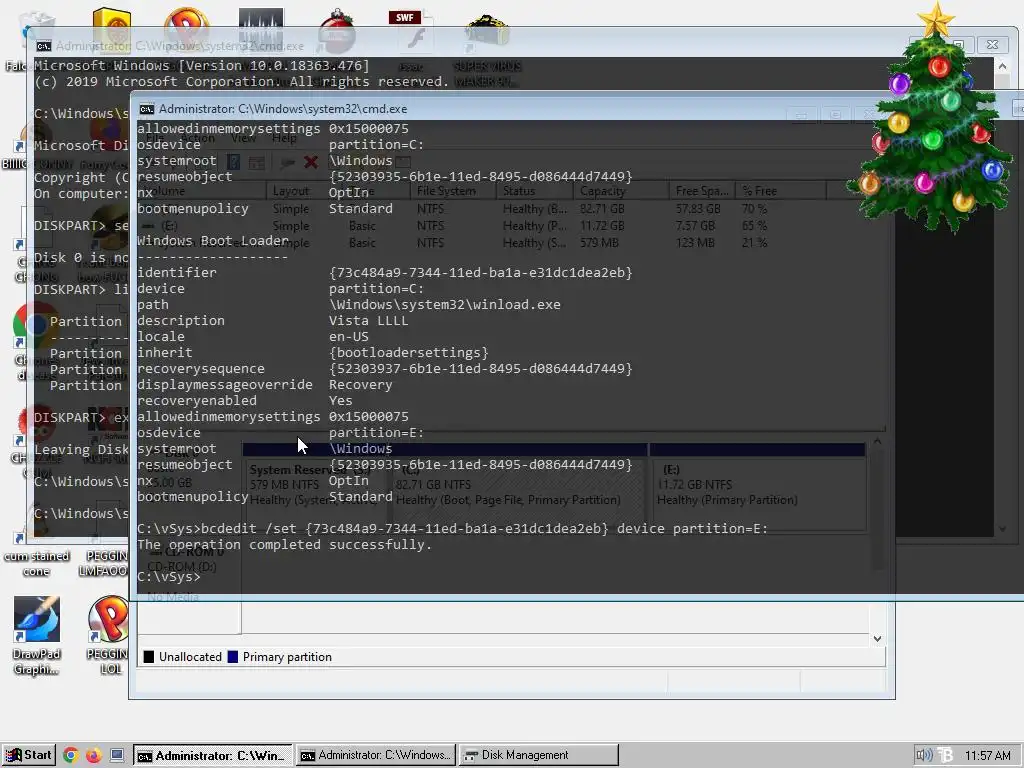Viewport: 1024px width, 768px height.
Task: Click the 'Primary partition' legend label
Action: tap(287, 657)
